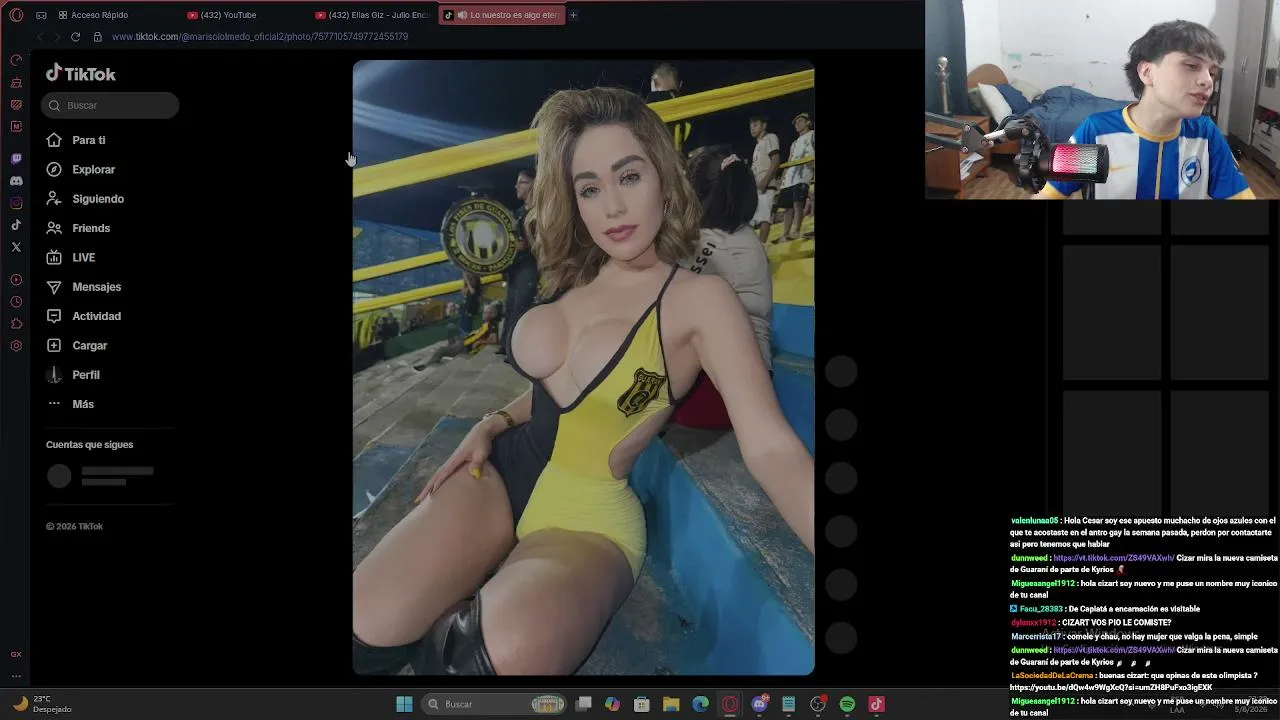Open browsing History clock icon

click(16, 302)
